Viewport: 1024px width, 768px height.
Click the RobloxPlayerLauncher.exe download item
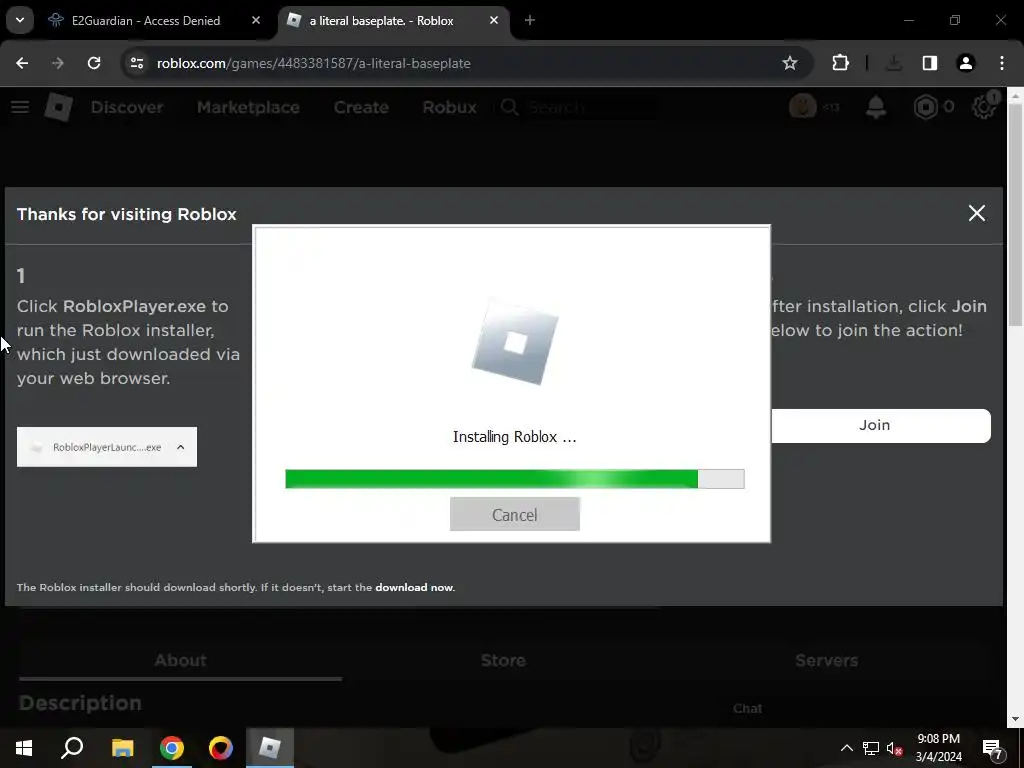(x=107, y=447)
